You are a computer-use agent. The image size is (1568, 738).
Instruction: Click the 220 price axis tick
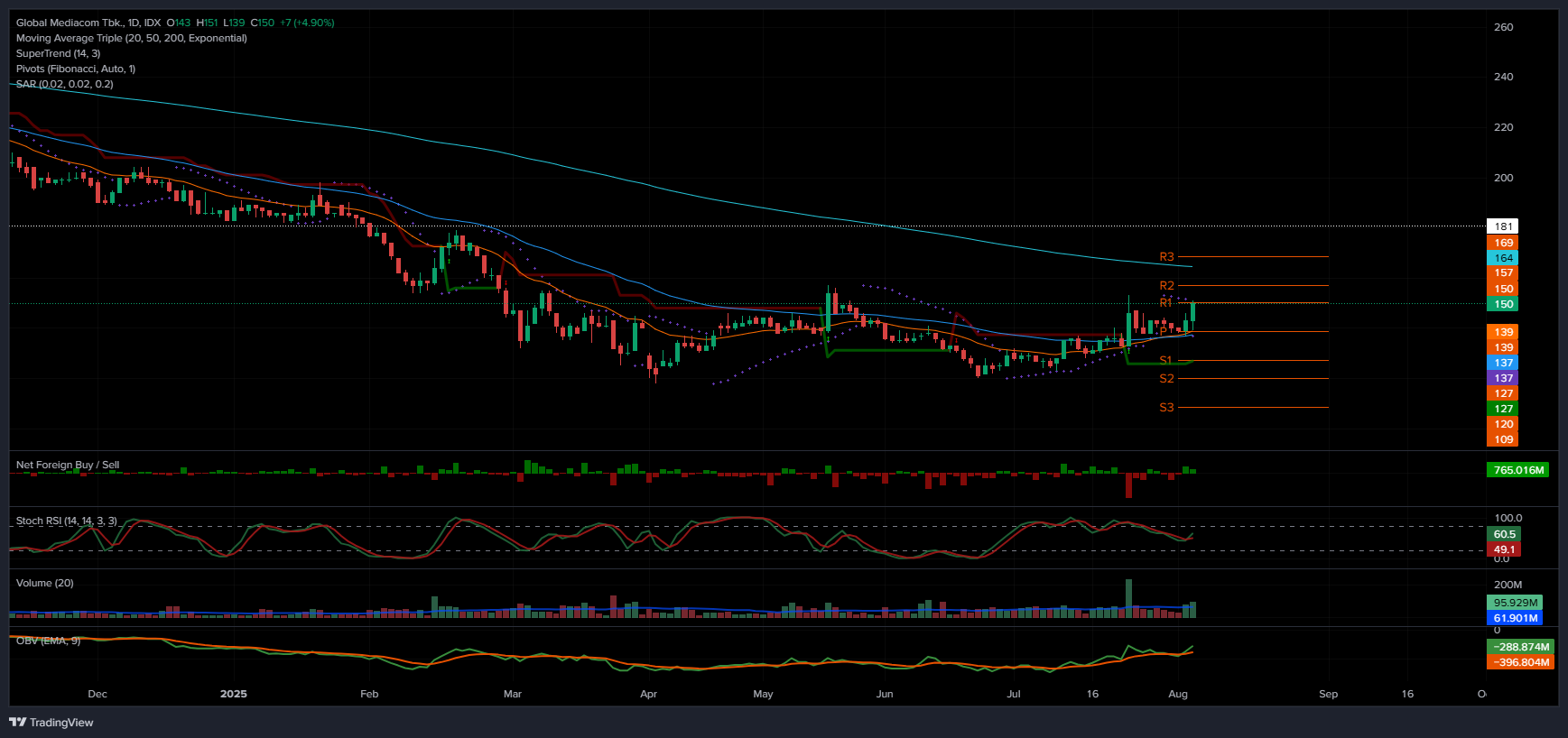coord(1503,127)
